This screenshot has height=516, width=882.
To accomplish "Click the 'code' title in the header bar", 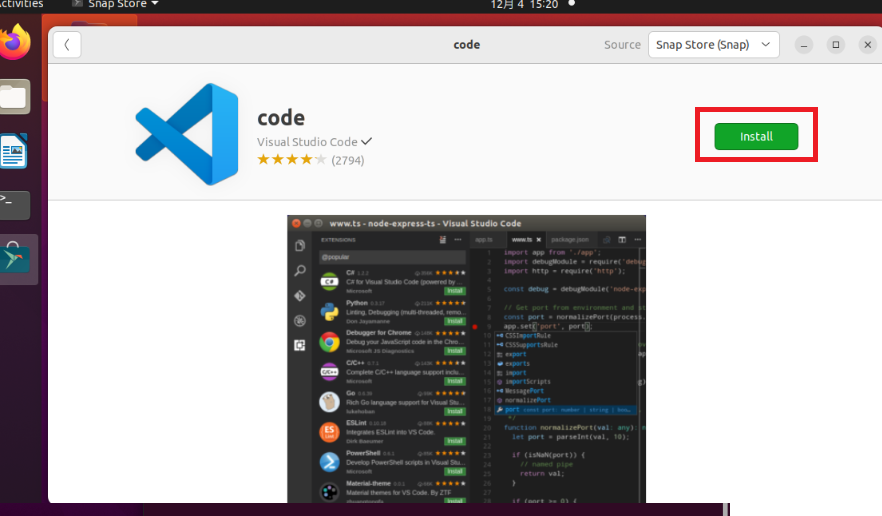I will [x=467, y=44].
